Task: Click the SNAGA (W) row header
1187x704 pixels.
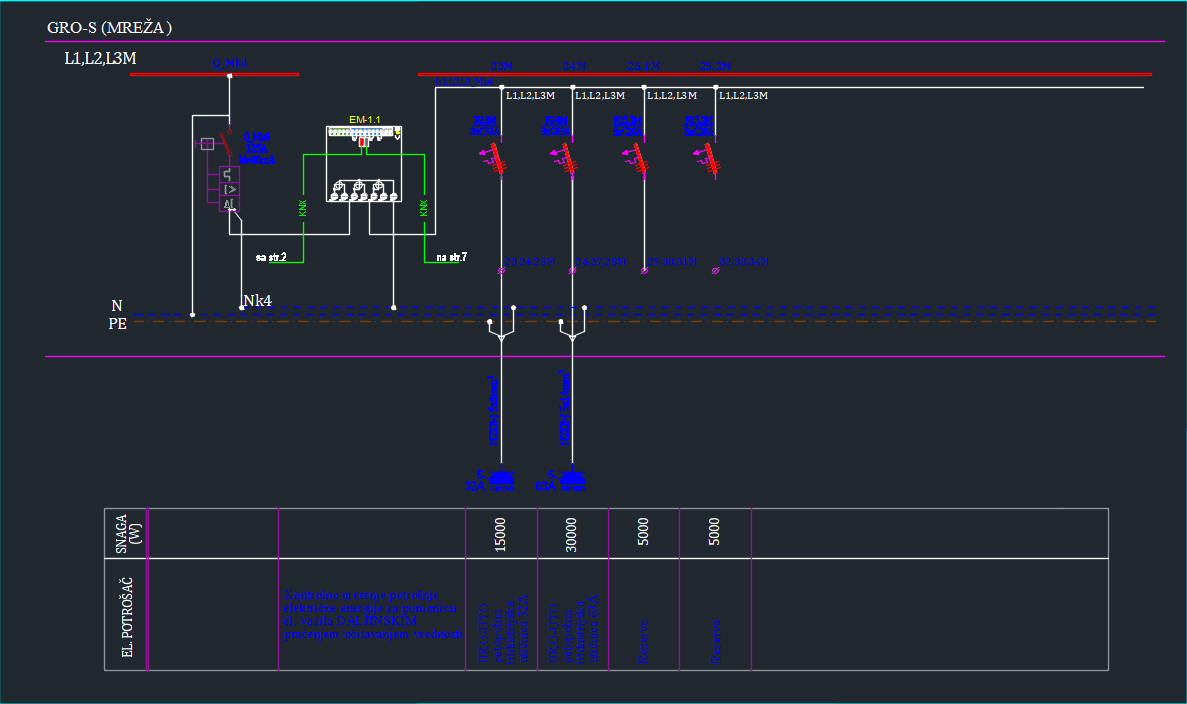Action: pos(126,534)
